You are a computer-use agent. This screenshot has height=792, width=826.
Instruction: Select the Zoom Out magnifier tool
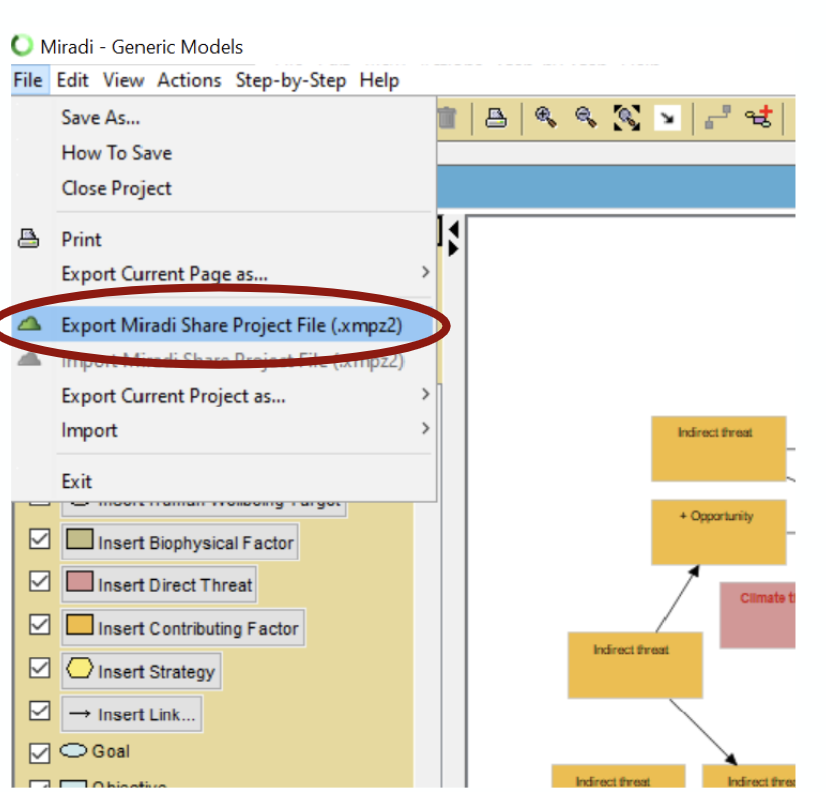pos(587,117)
